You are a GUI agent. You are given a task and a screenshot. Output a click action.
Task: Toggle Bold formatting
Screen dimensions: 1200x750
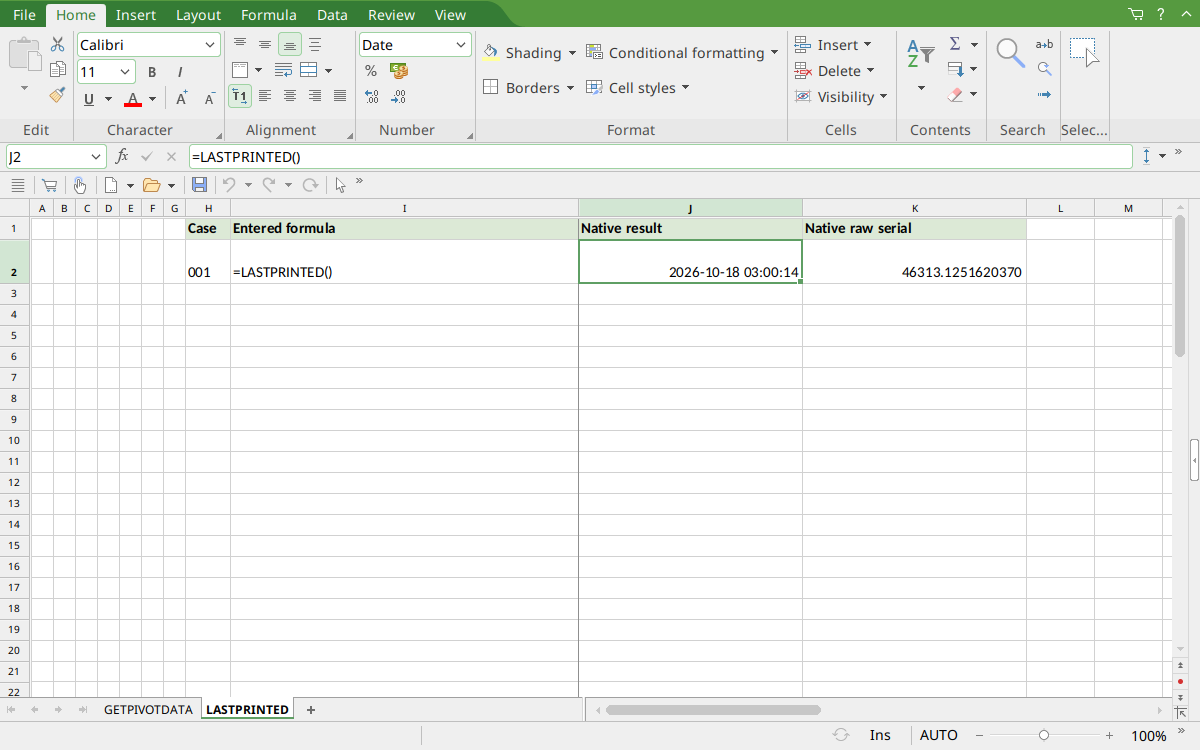point(152,72)
